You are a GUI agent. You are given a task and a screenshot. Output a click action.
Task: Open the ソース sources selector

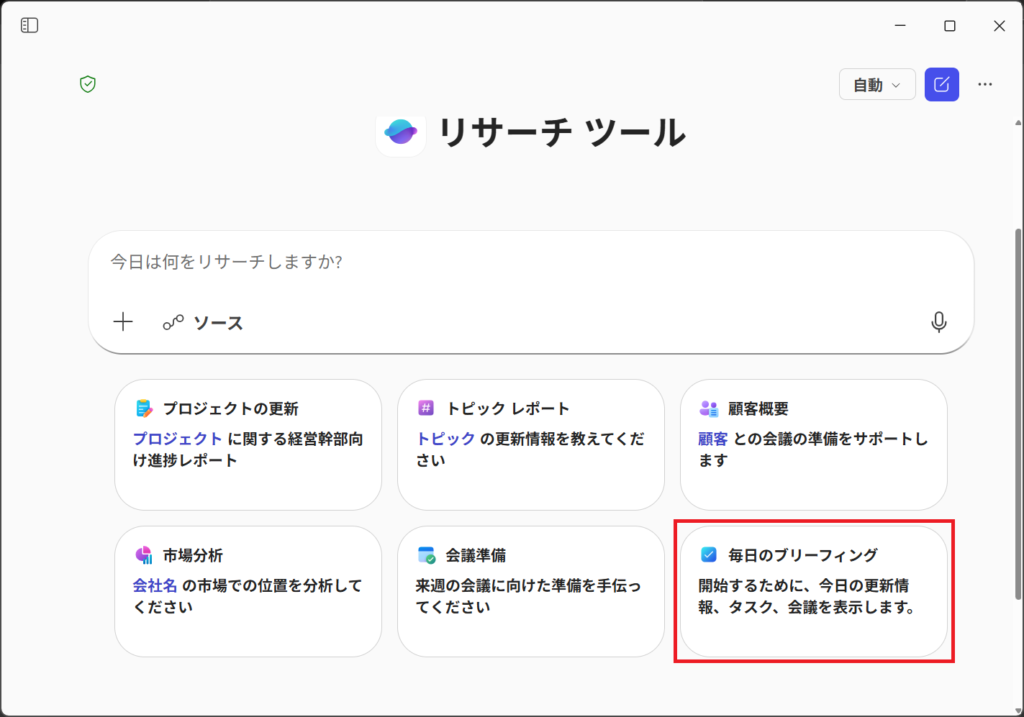tap(204, 322)
